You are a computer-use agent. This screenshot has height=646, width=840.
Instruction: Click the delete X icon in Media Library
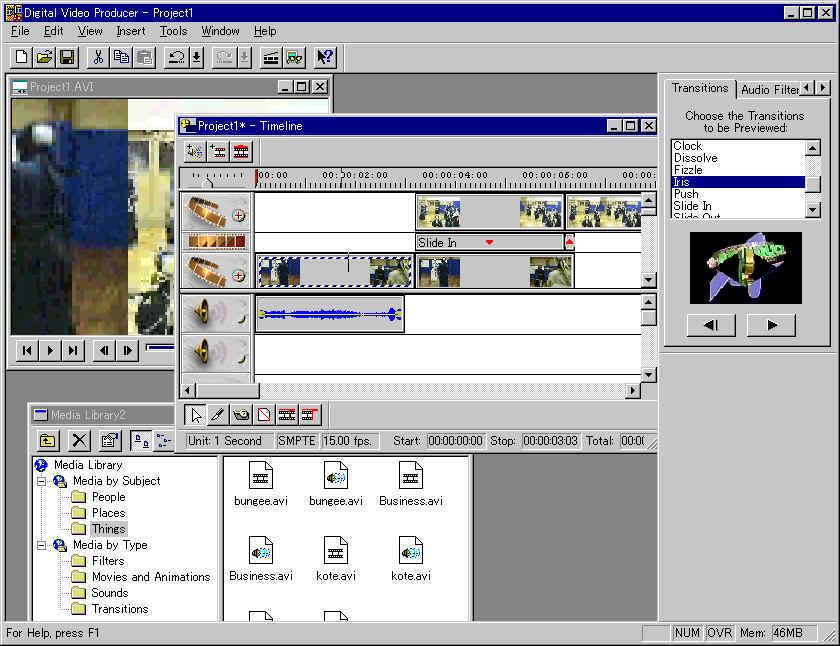tap(80, 440)
